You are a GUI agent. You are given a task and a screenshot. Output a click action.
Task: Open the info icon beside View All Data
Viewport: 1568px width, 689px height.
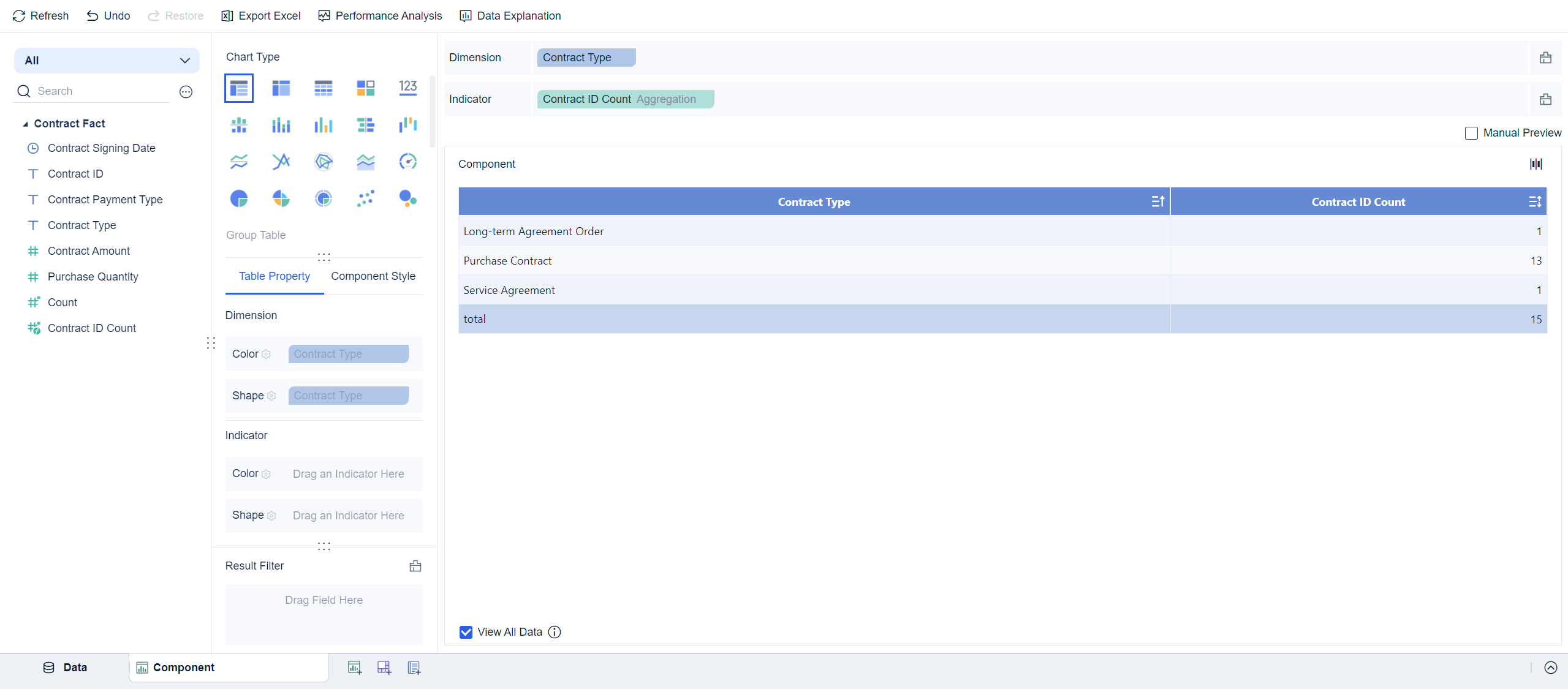pyautogui.click(x=554, y=632)
